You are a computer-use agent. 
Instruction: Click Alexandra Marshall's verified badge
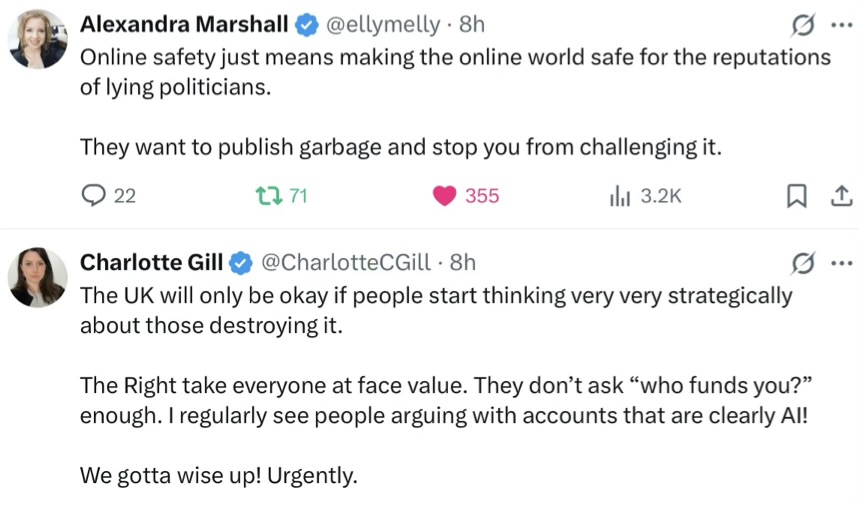[307, 25]
